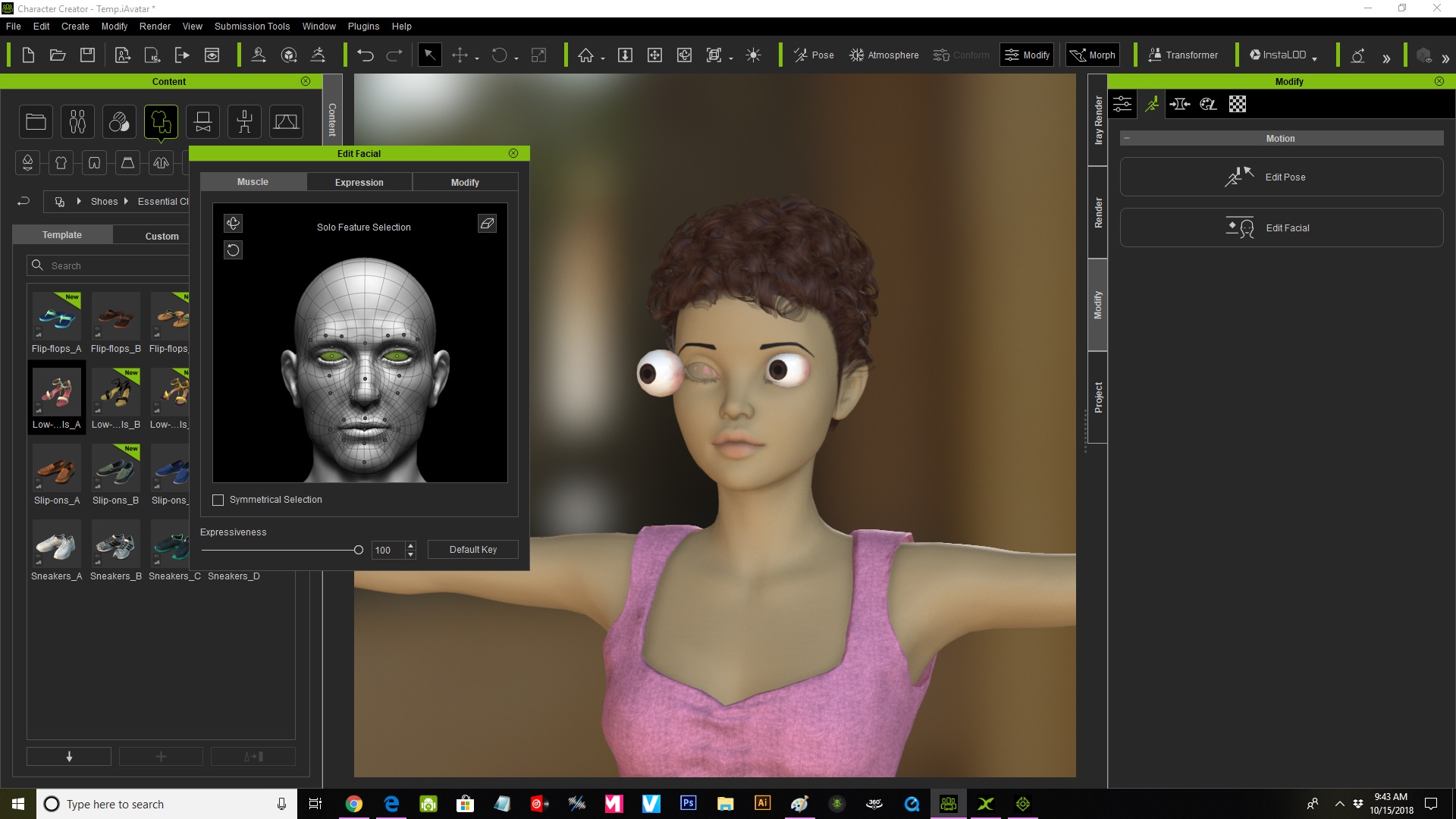
Task: Expand the InstaLOD dropdown arrow
Action: pos(1314,58)
